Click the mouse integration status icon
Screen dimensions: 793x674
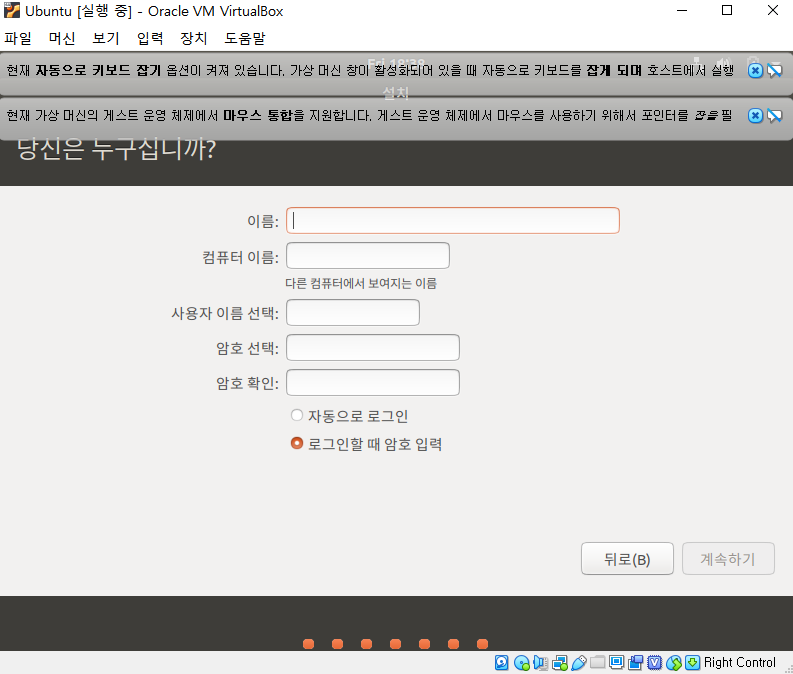pyautogui.click(x=674, y=662)
